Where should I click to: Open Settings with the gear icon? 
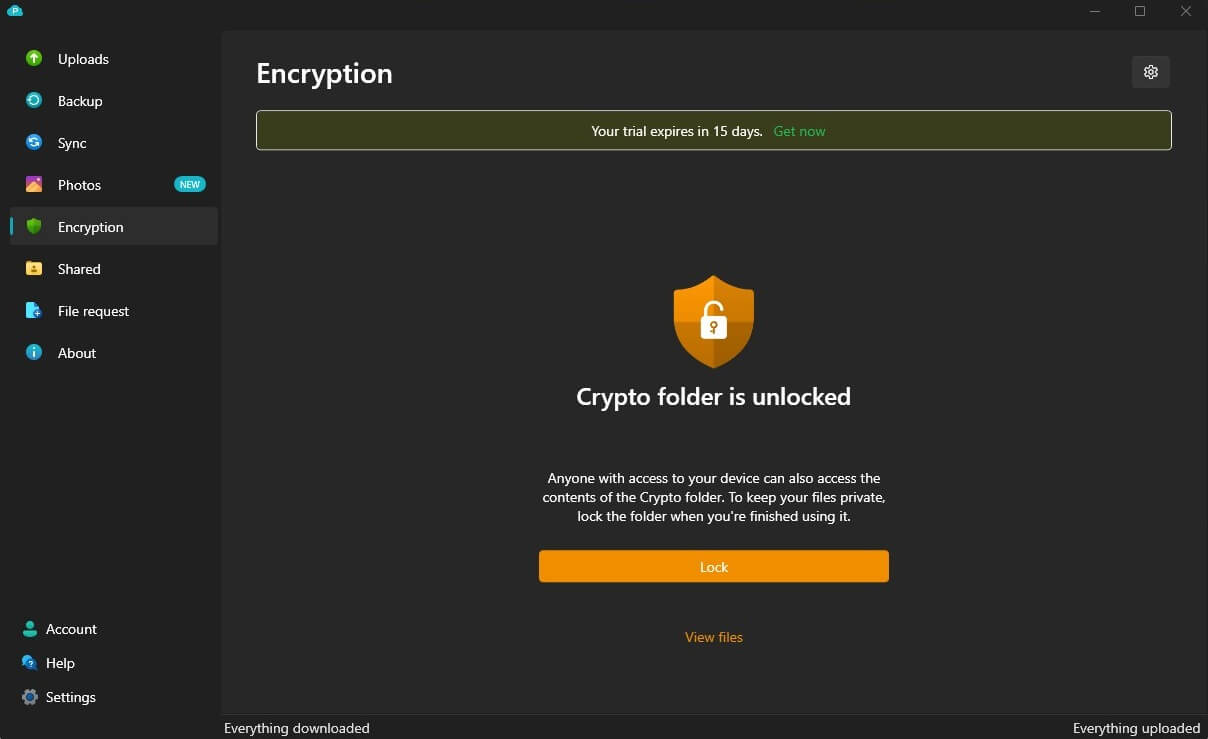(29, 697)
